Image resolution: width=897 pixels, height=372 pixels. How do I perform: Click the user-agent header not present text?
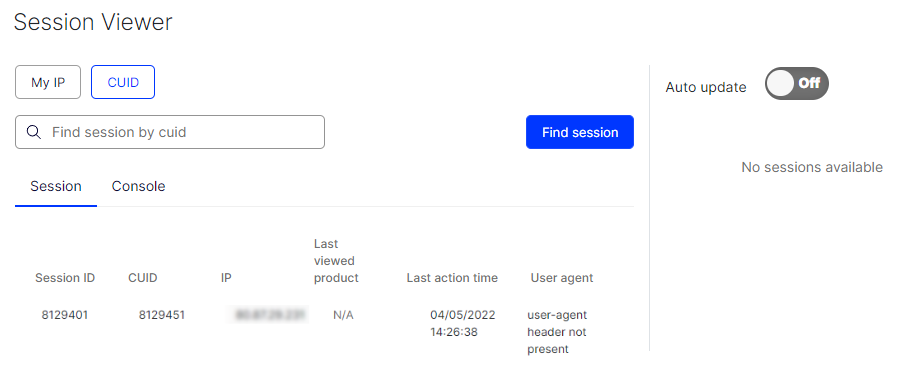(557, 332)
